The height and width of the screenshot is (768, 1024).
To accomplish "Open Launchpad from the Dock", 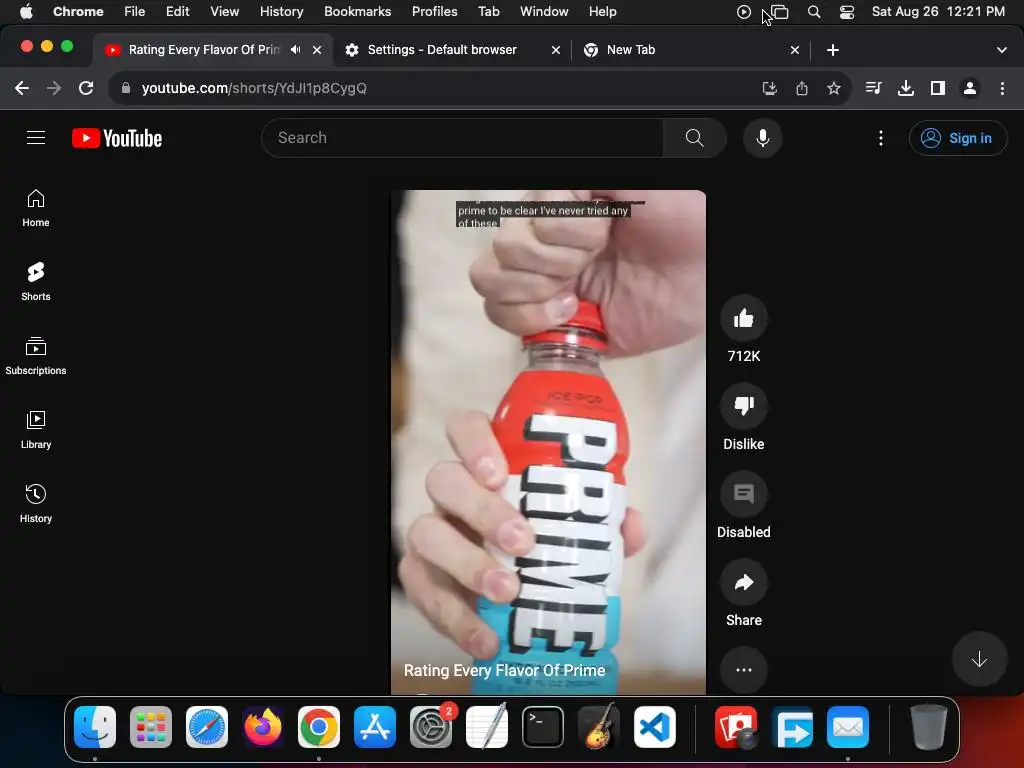I will [x=151, y=727].
